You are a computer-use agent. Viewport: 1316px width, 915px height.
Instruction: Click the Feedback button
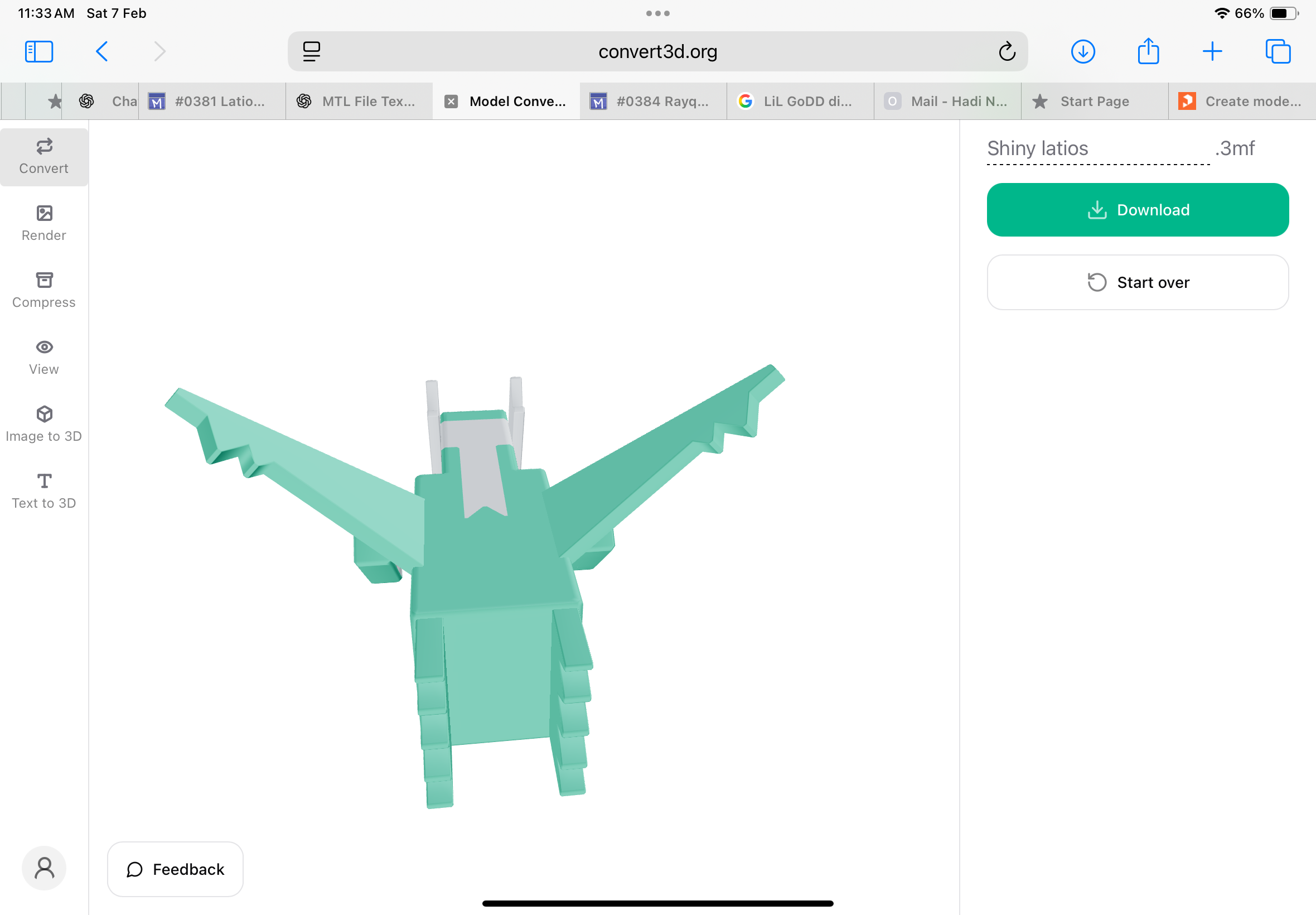[175, 869]
